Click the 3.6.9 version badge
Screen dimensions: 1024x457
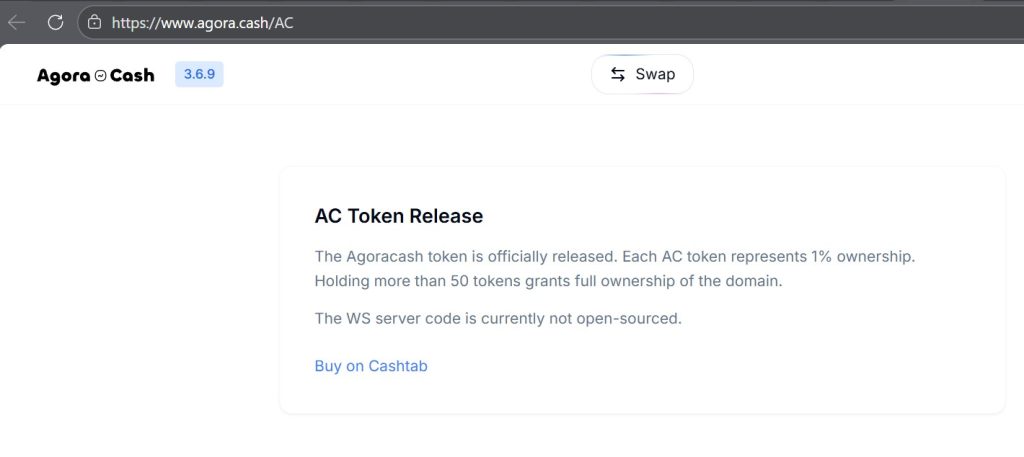(199, 75)
